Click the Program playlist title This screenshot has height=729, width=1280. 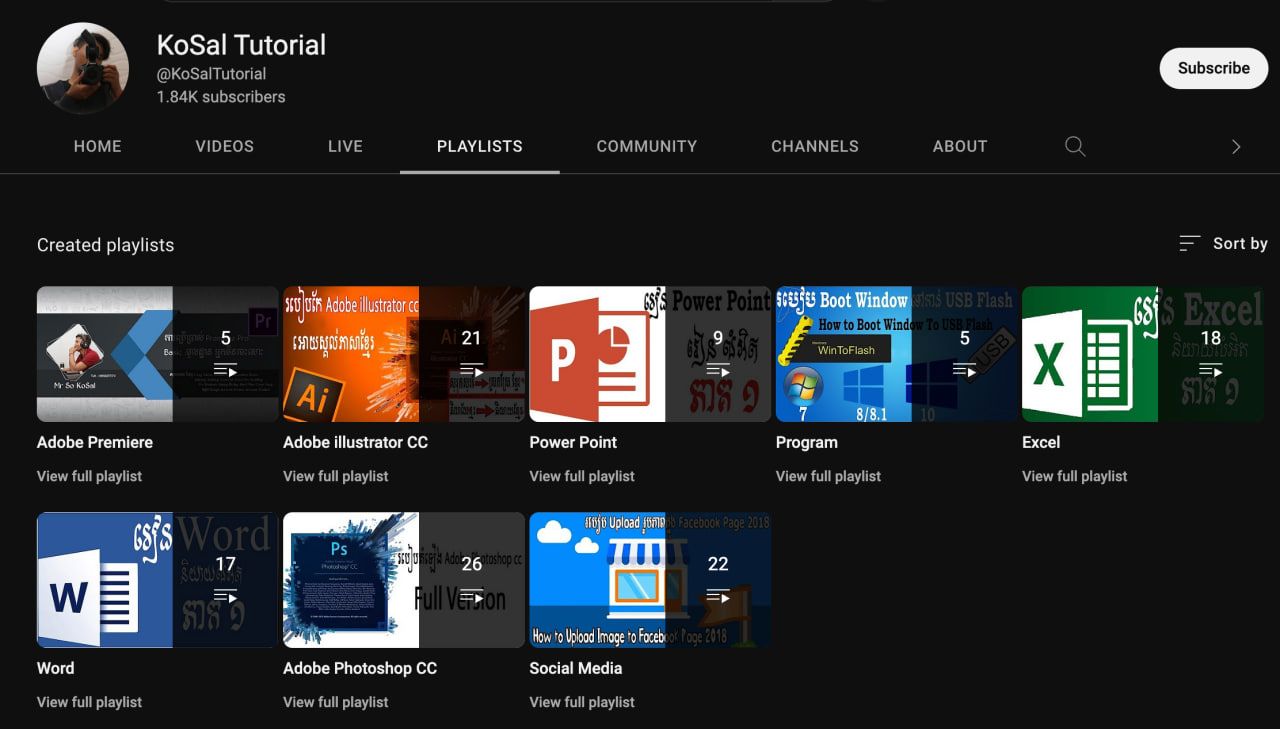(x=807, y=442)
